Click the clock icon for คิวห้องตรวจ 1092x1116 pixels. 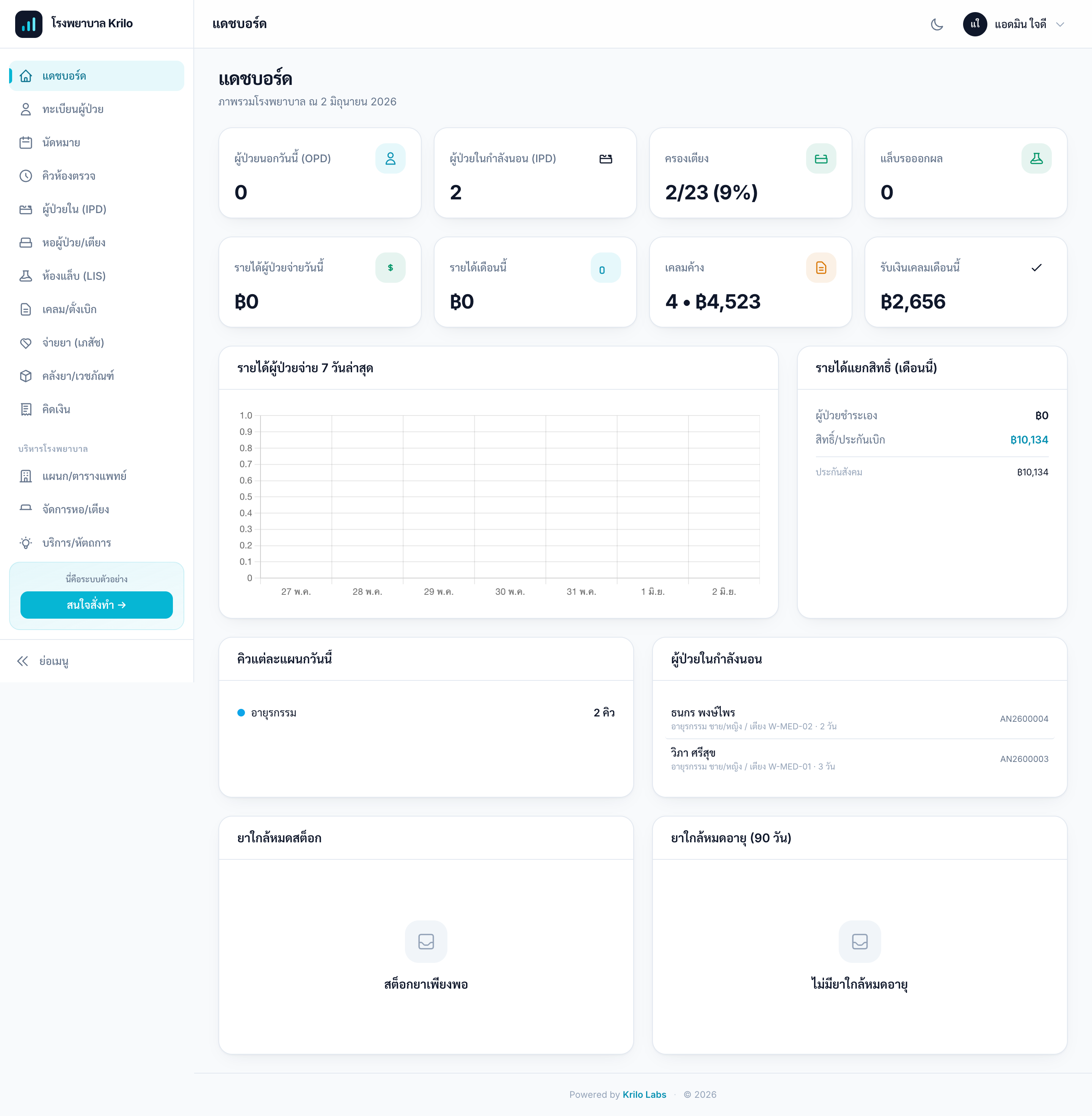pyautogui.click(x=26, y=176)
